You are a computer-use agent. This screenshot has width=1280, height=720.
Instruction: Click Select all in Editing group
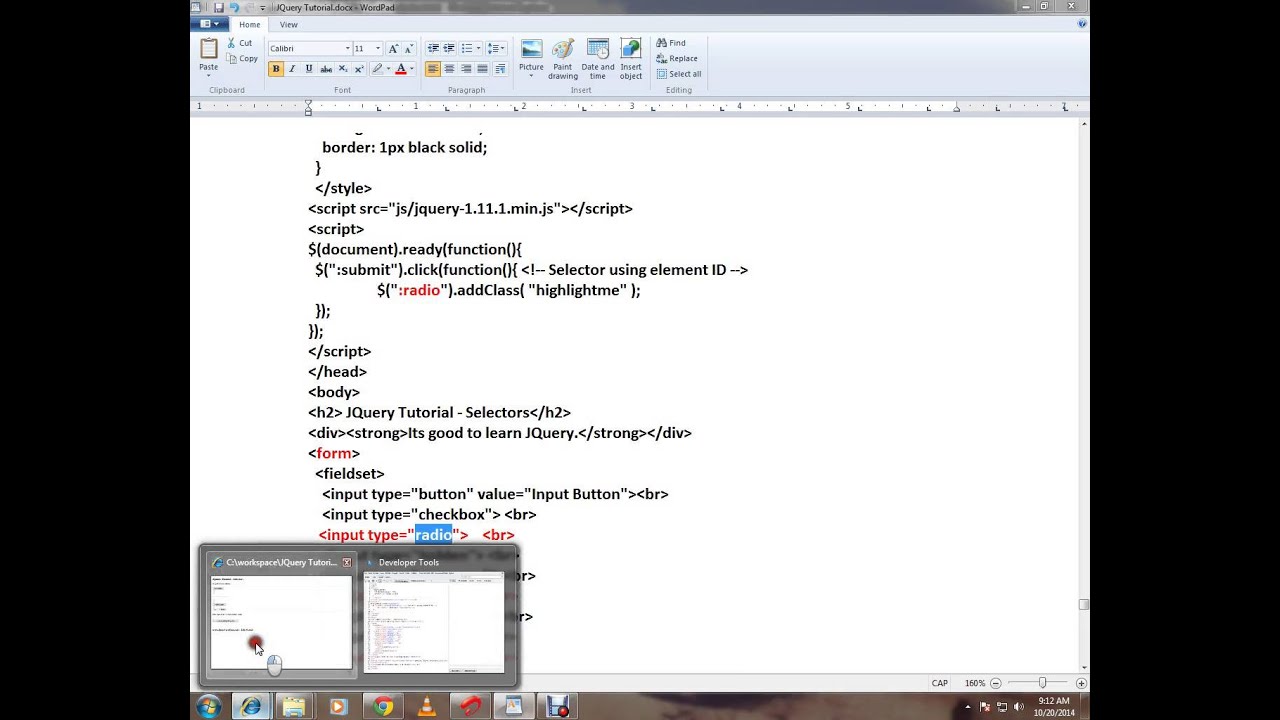point(679,74)
